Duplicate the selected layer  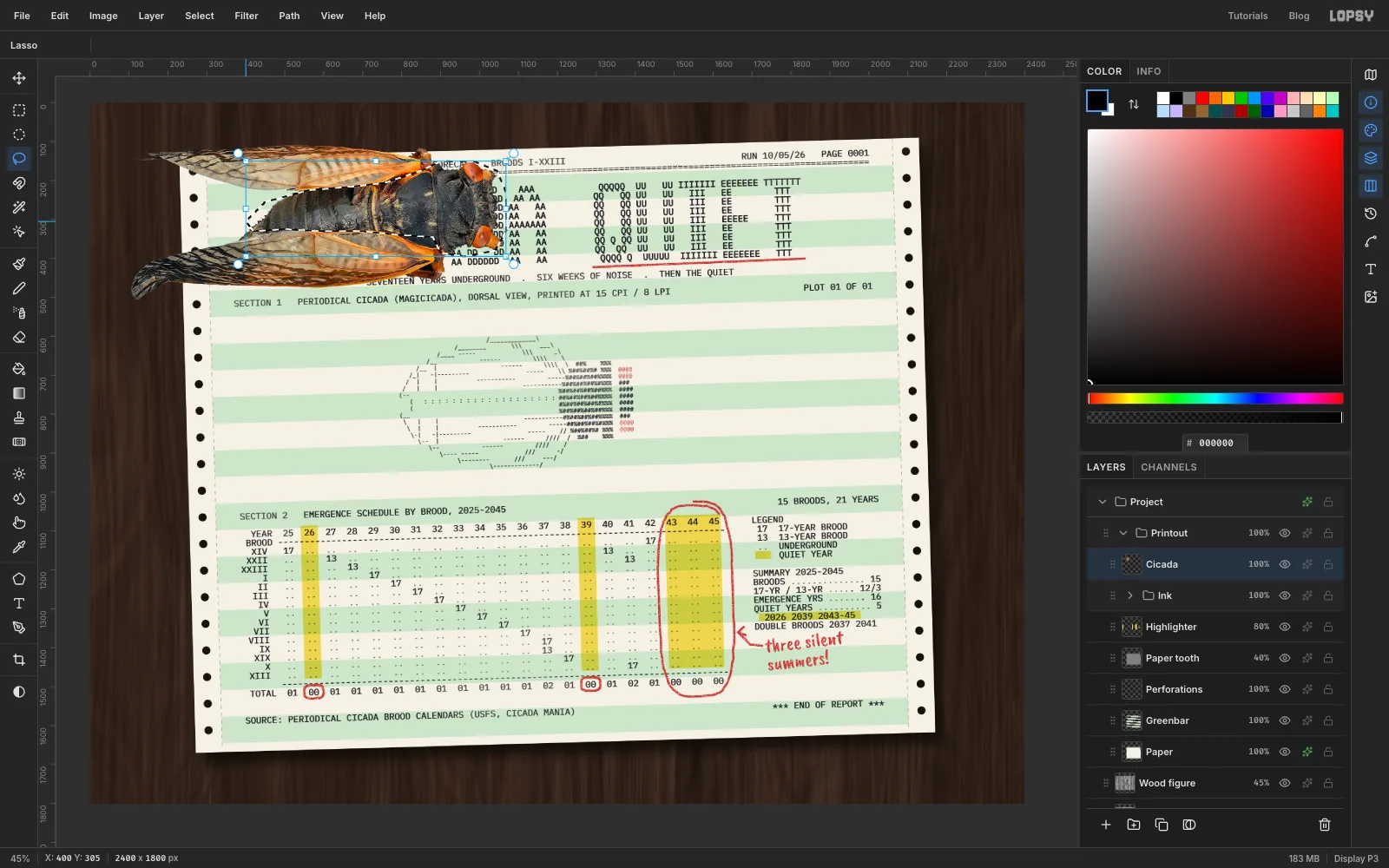pos(1162,825)
